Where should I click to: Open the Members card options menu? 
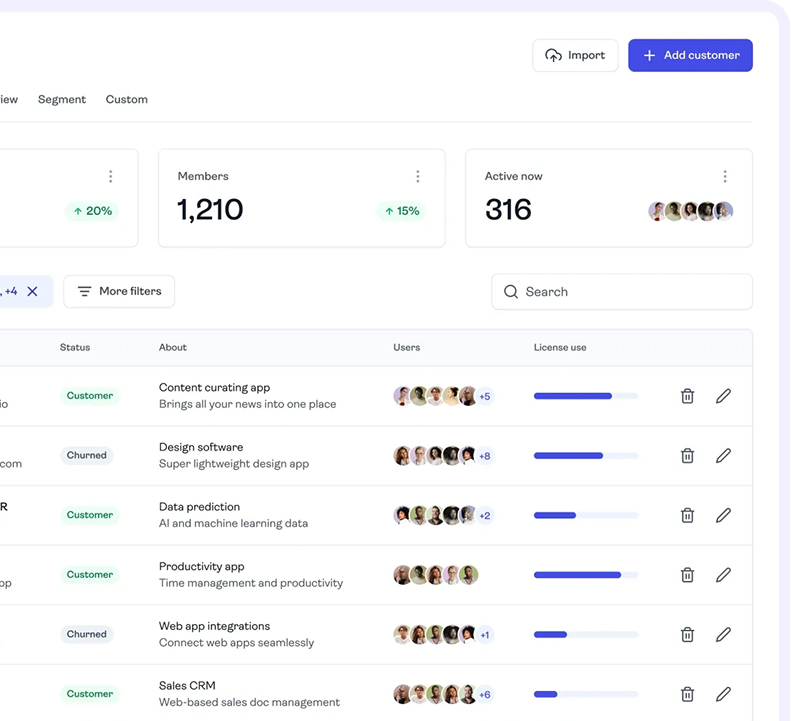[x=418, y=176]
